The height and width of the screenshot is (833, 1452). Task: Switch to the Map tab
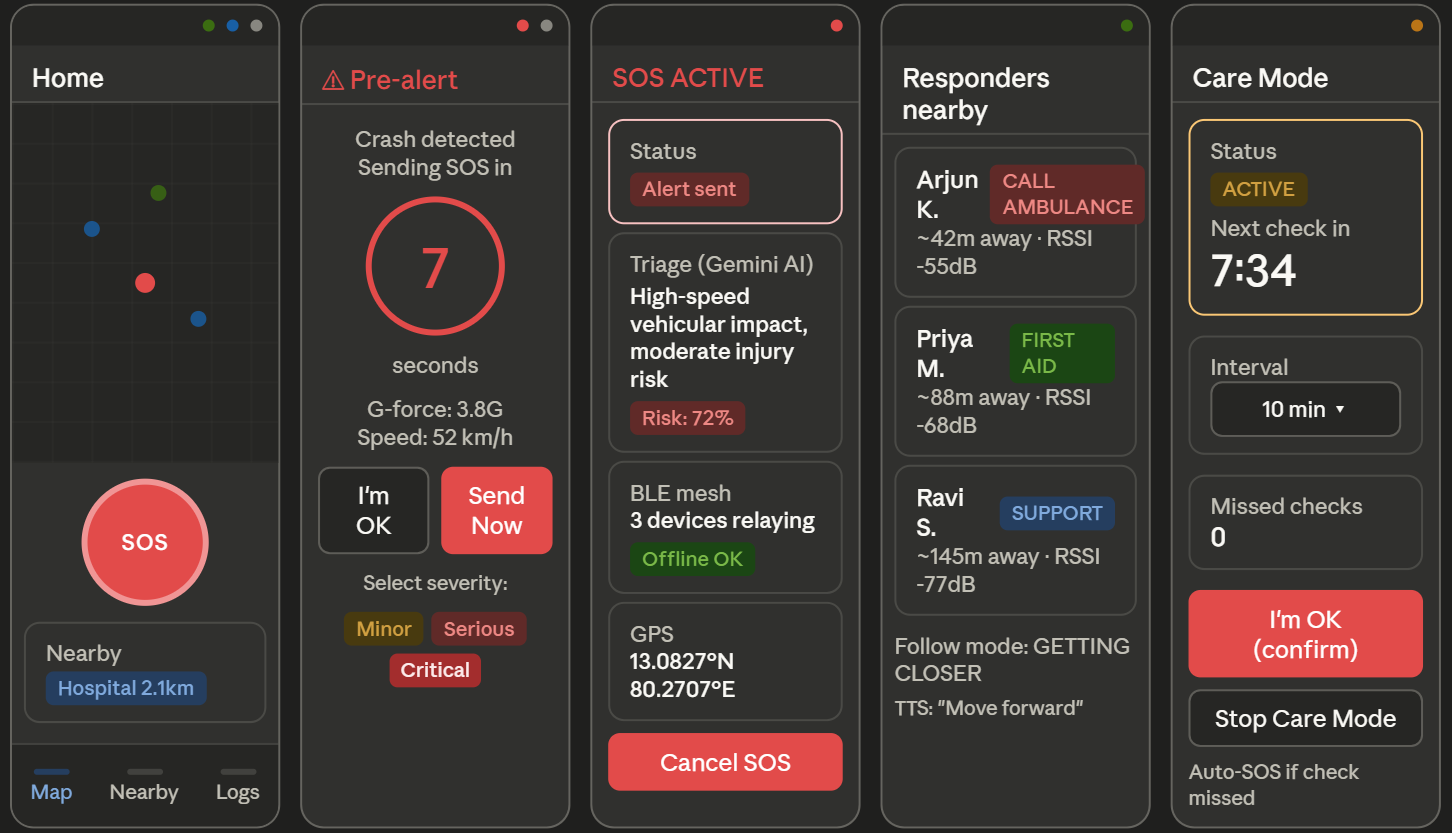click(51, 787)
